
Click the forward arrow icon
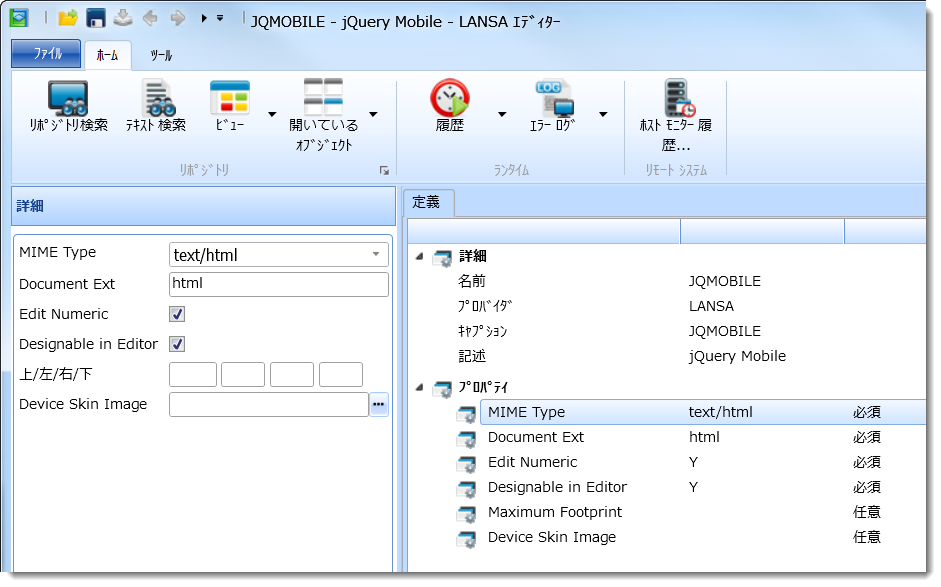178,18
